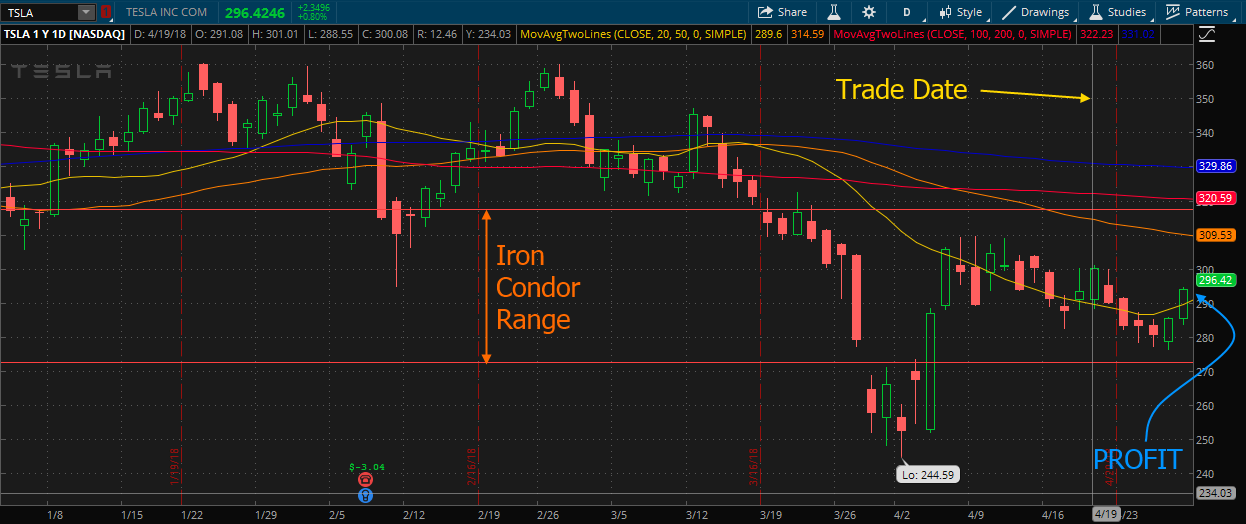The height and width of the screenshot is (524, 1246).
Task: Click the blue 329.86 price axis bubble
Action: point(1215,166)
